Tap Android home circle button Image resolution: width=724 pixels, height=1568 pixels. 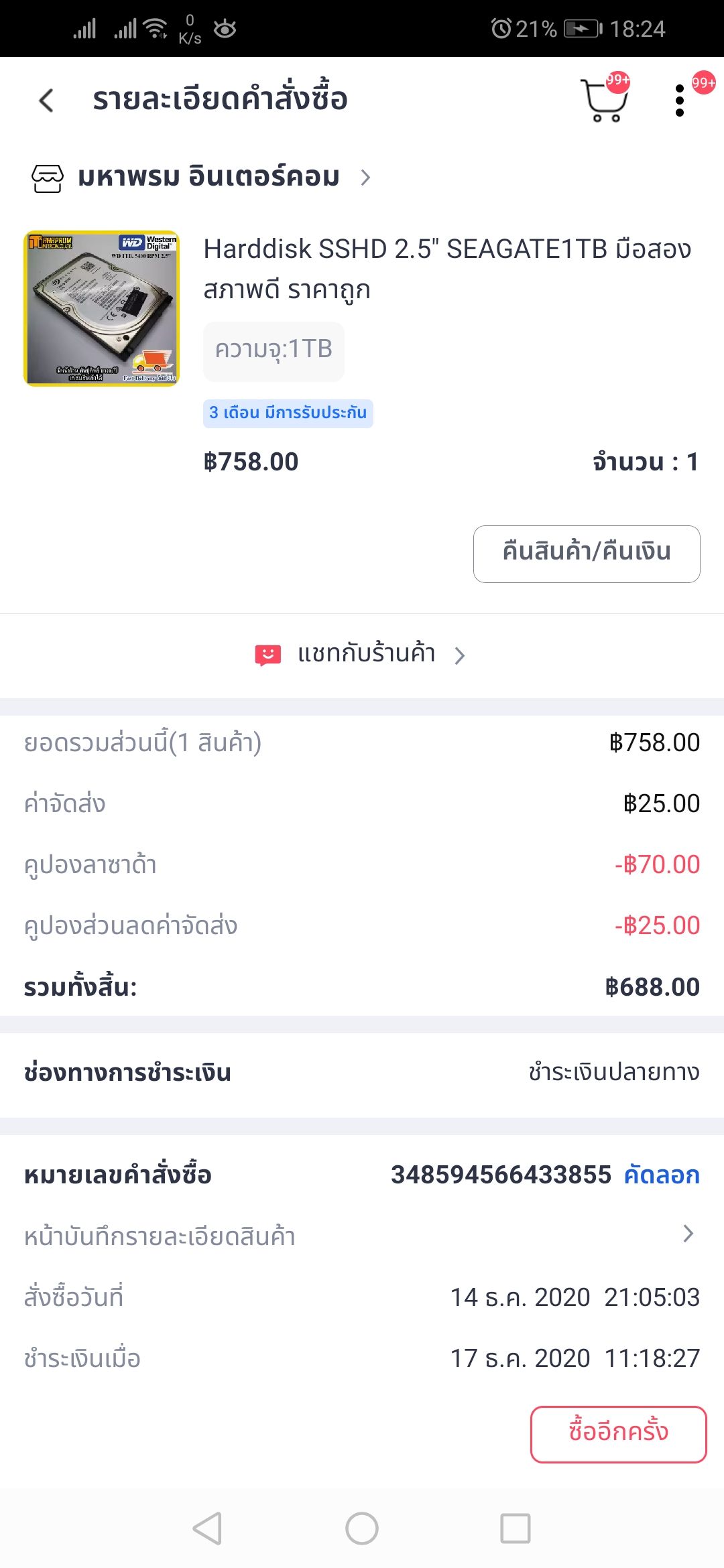pyautogui.click(x=362, y=1528)
